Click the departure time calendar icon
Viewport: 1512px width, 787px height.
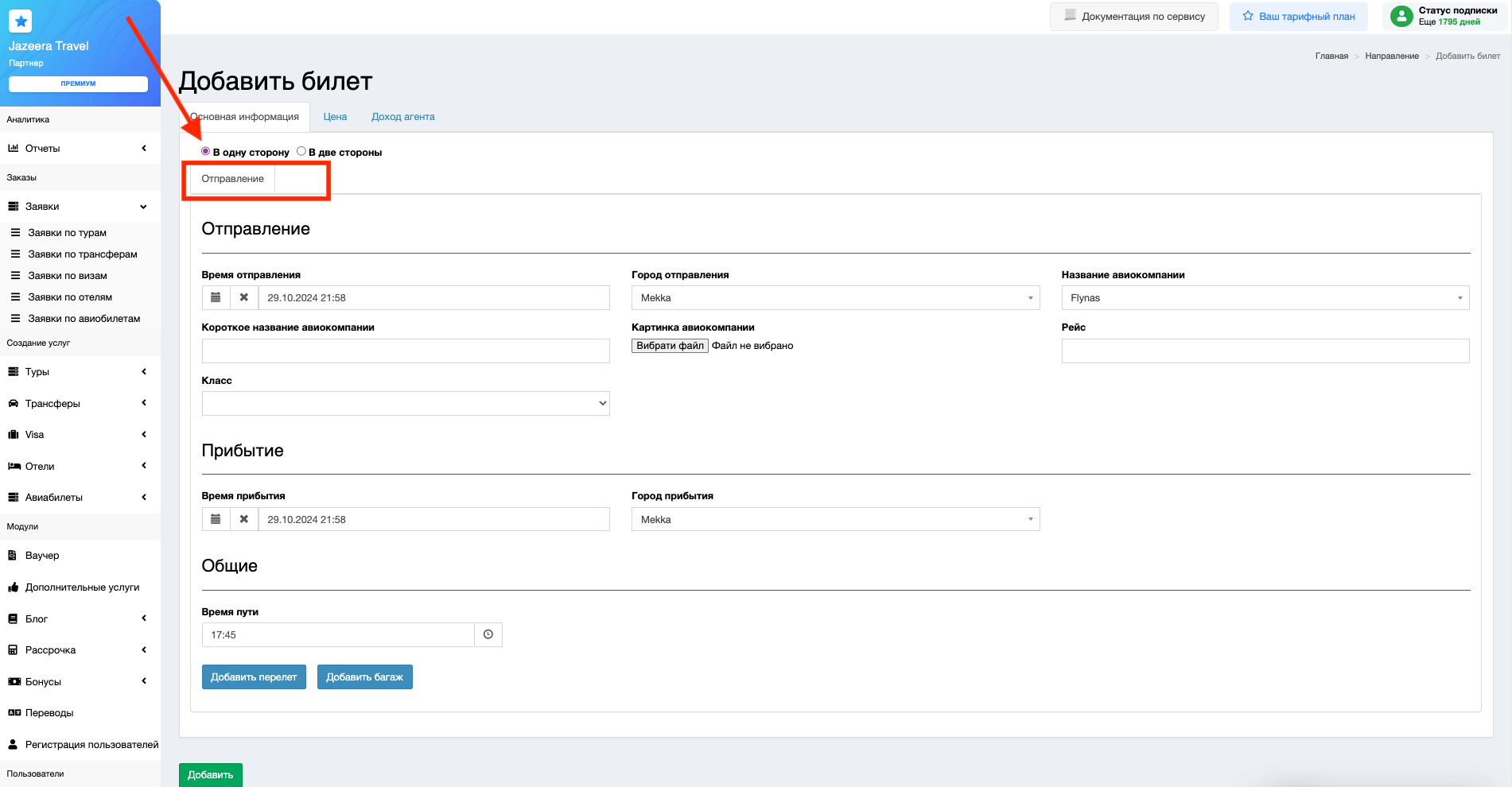pos(216,297)
